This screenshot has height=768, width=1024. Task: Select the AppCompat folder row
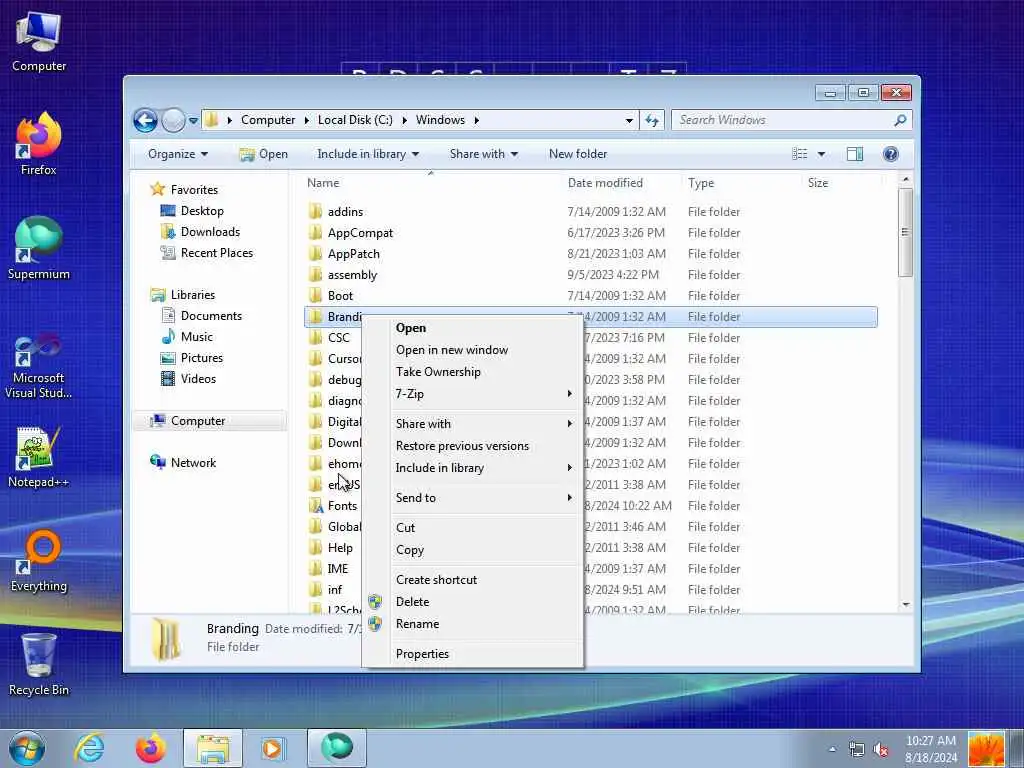coord(590,232)
